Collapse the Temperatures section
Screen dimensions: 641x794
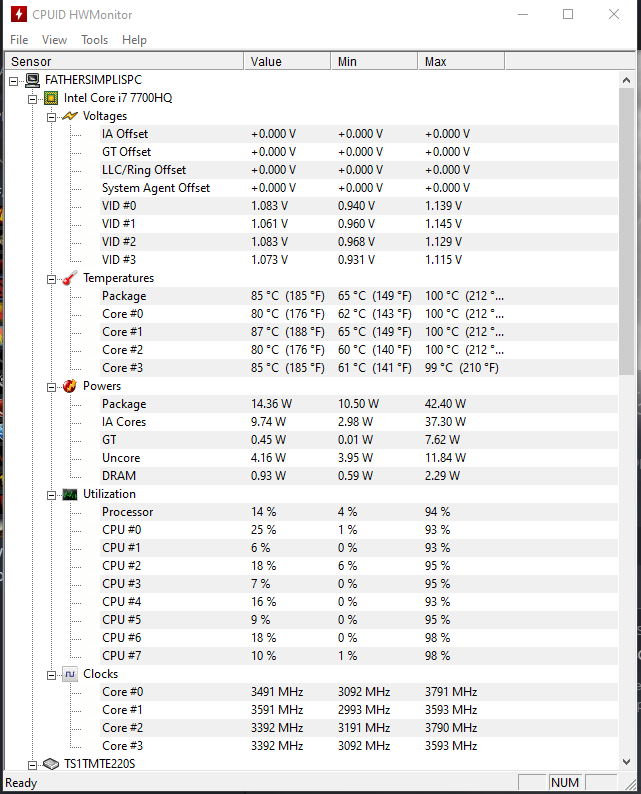[x=51, y=280]
